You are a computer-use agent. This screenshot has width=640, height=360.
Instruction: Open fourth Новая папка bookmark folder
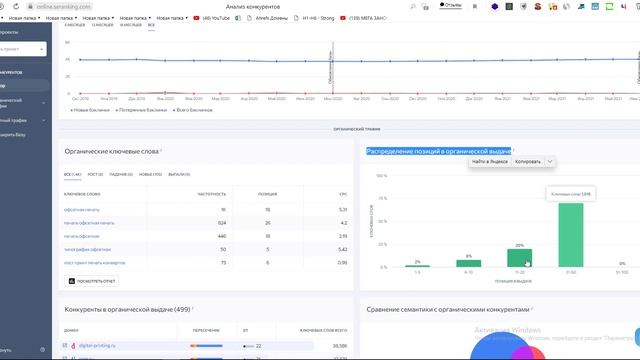[135, 18]
